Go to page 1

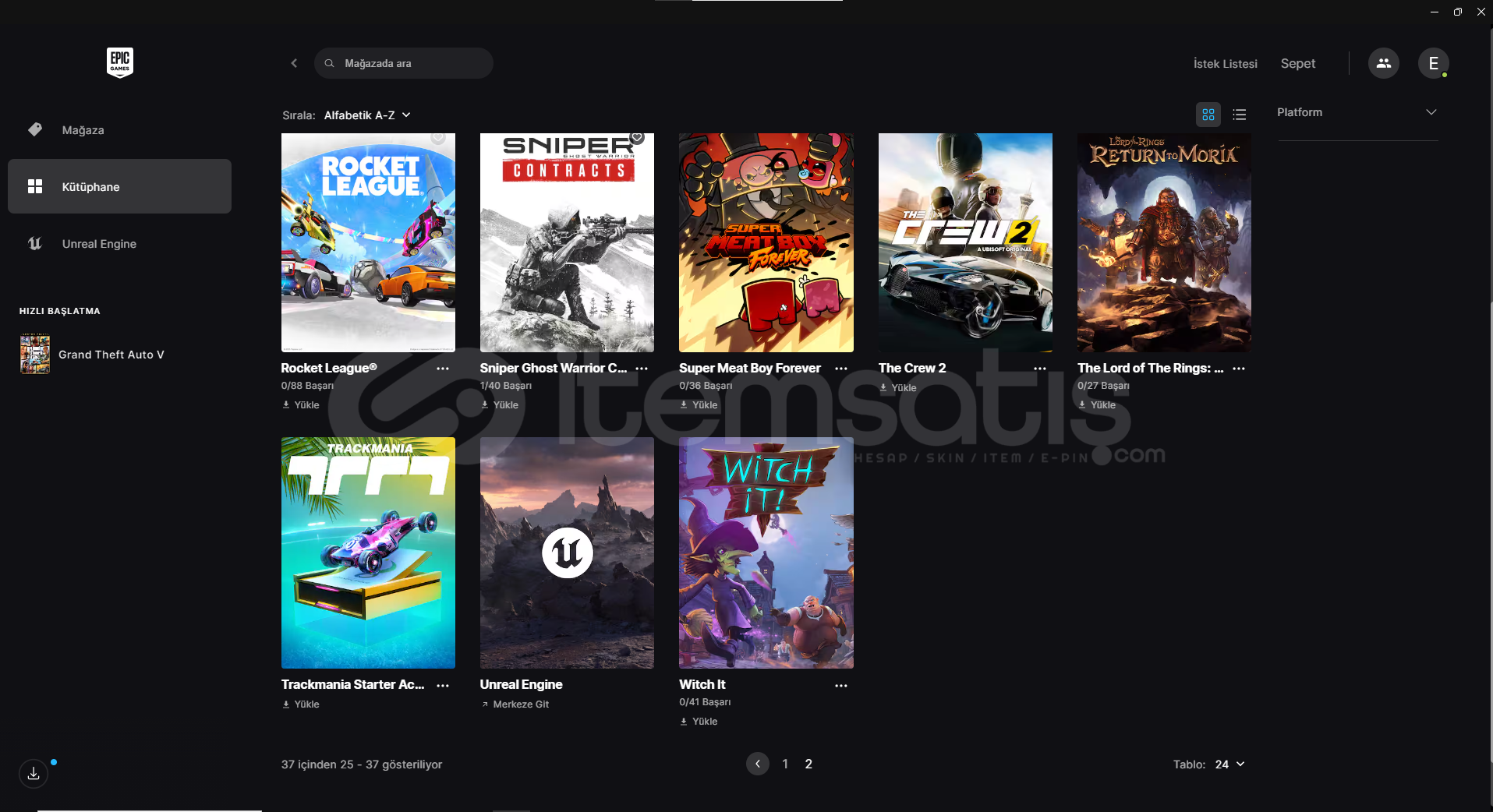pyautogui.click(x=785, y=764)
